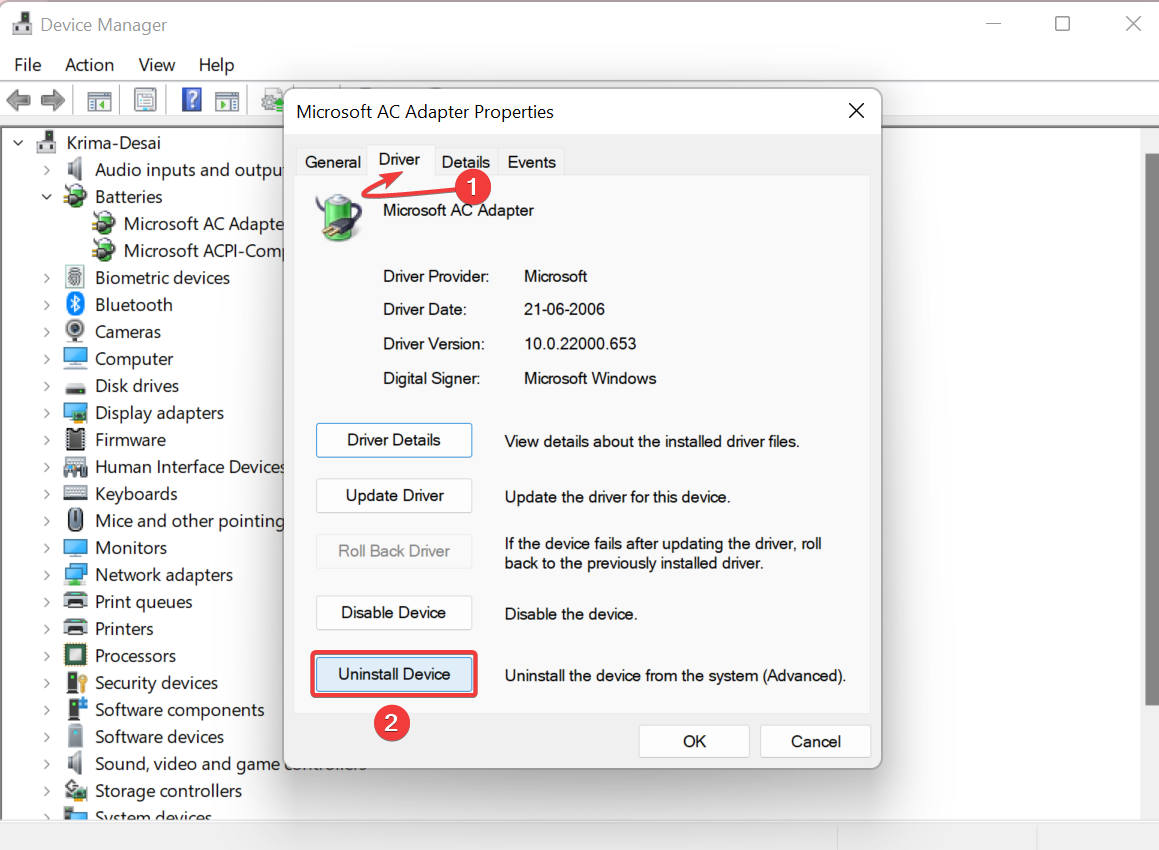Screen dimensions: 1159x850
Task: Select Microsoft ACPI-Compliant battery tree item
Action: coord(203,251)
